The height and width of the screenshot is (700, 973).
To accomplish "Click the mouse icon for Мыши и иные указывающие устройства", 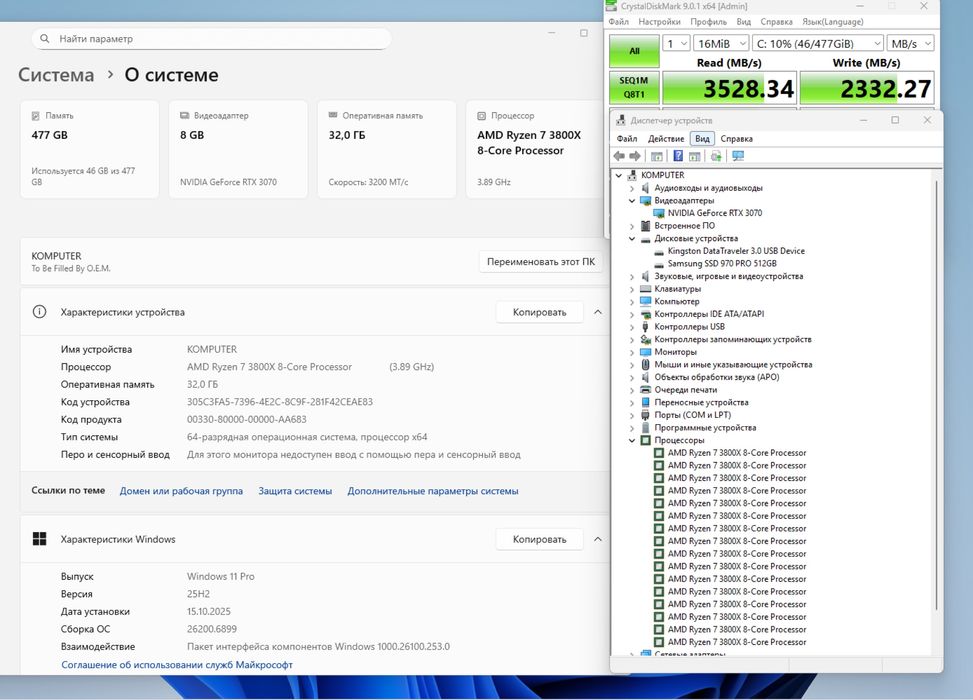I will point(645,364).
